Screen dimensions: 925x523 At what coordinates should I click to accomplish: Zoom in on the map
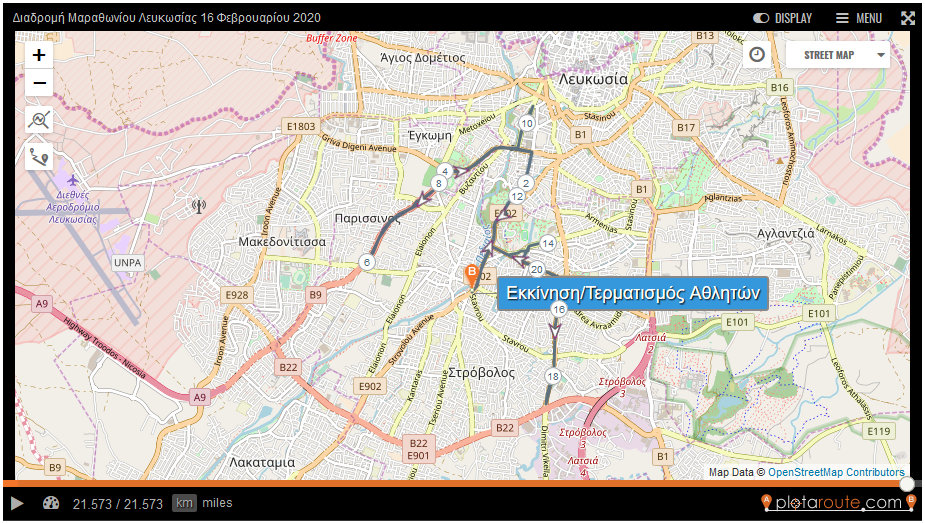coord(39,55)
